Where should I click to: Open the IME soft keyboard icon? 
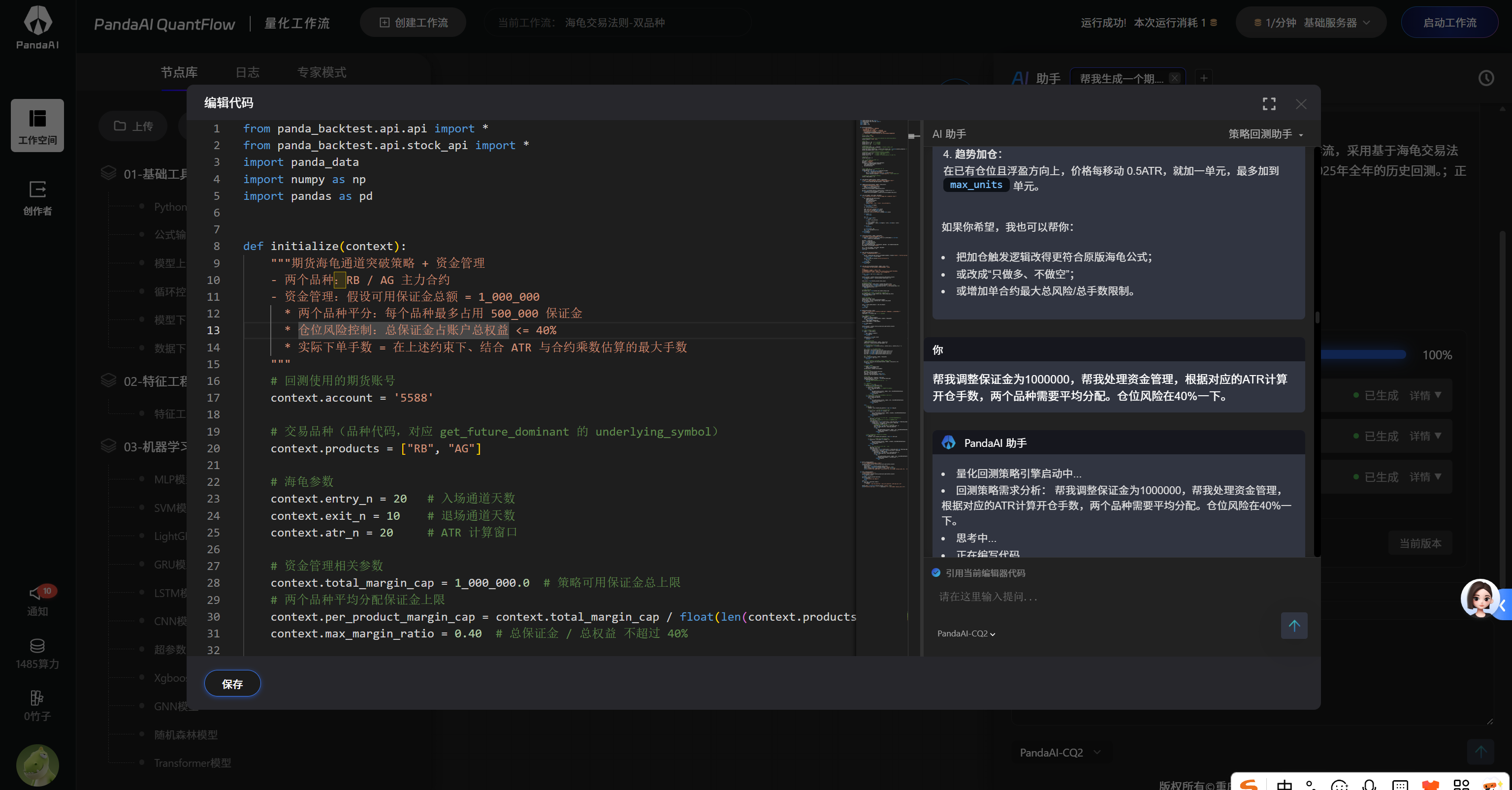point(1400,785)
